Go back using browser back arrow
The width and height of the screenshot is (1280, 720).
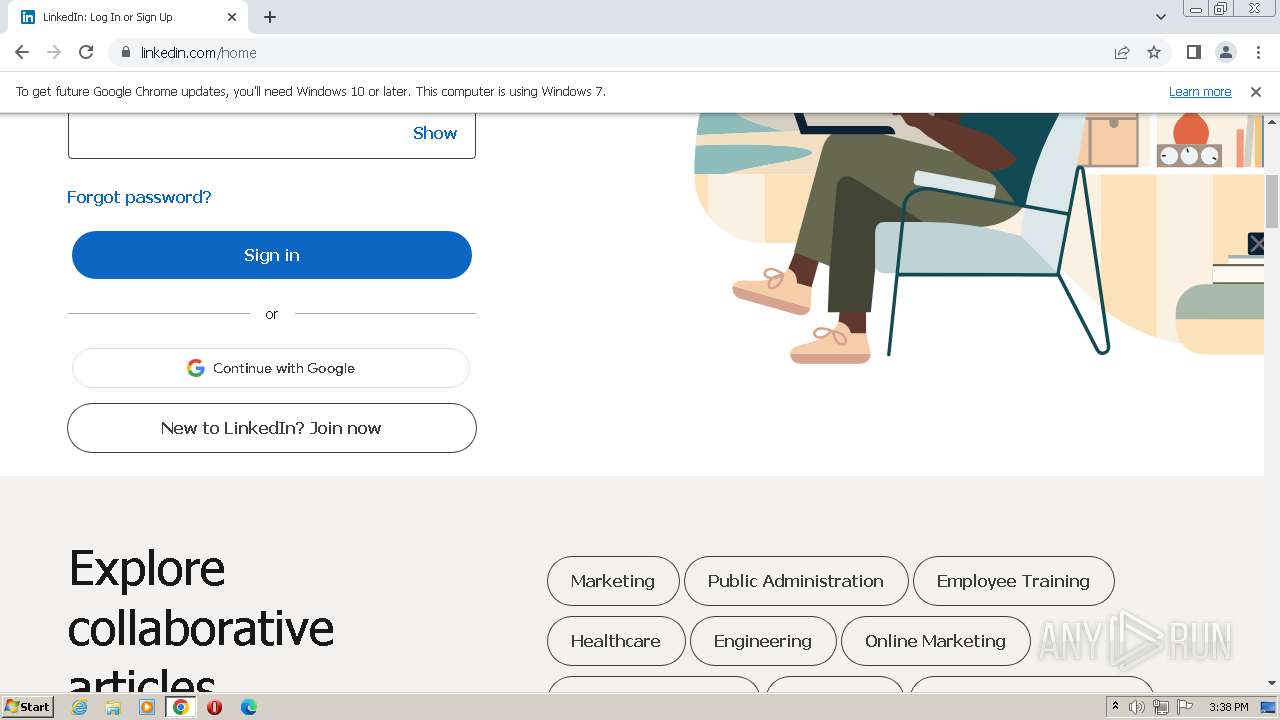pos(22,53)
